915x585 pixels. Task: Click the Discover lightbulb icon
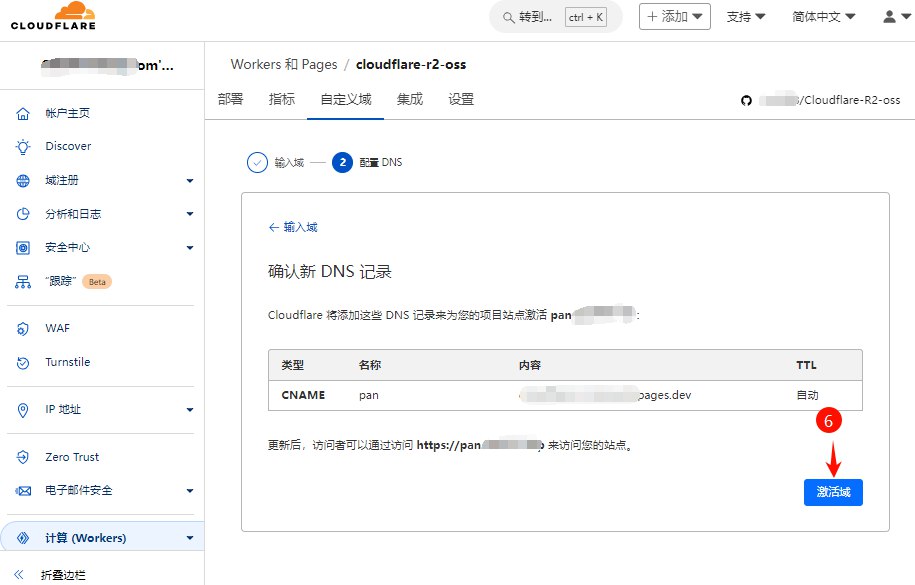[x=23, y=146]
